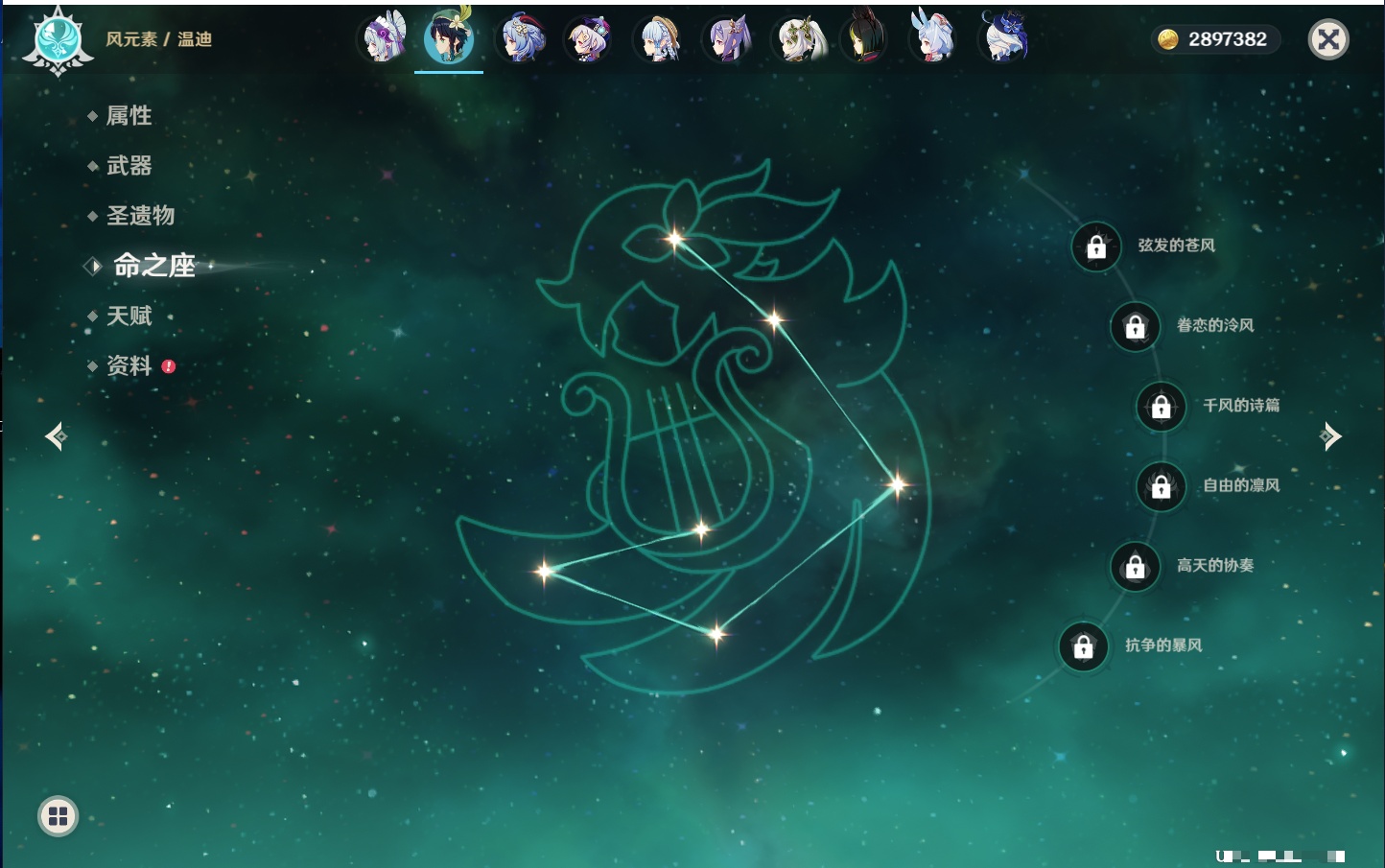Select Furina's blue top-hat avatar
This screenshot has height=868, width=1385.
(1003, 39)
